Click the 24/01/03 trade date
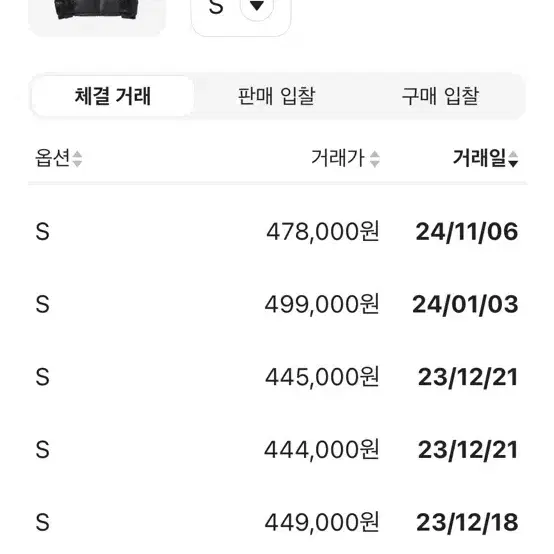Screen dimensions: 554x554 pos(465,305)
